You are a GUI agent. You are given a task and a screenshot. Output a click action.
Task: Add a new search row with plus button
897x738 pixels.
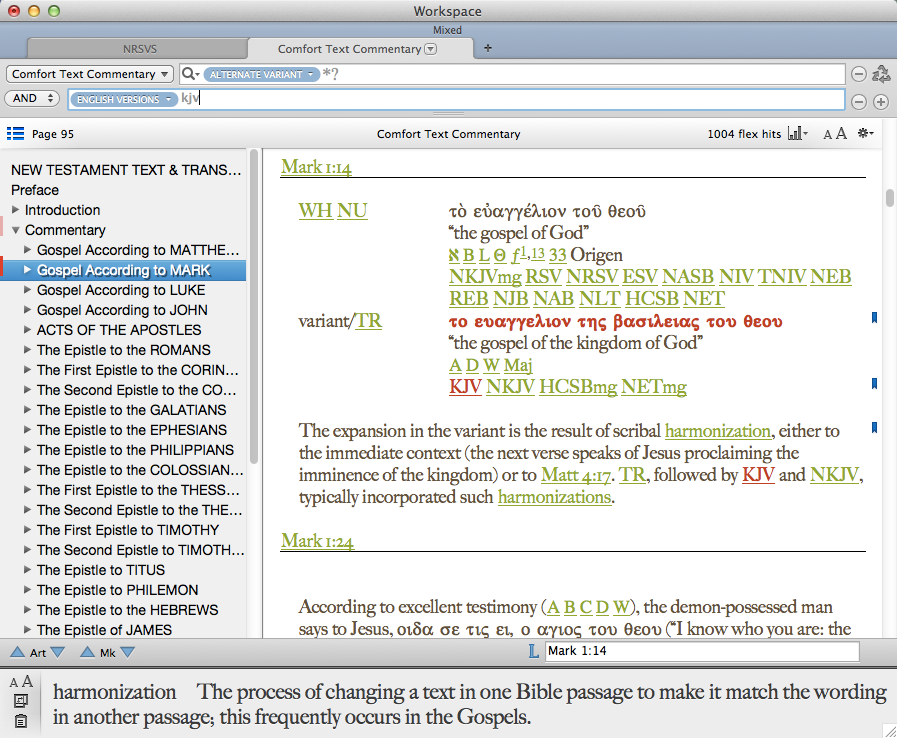pos(881,102)
